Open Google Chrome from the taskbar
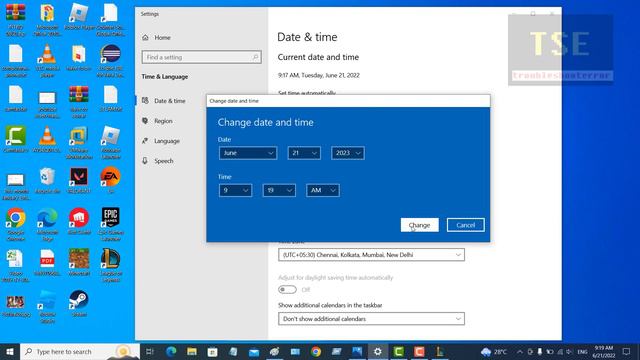The width and height of the screenshot is (640, 360). click(x=316, y=351)
